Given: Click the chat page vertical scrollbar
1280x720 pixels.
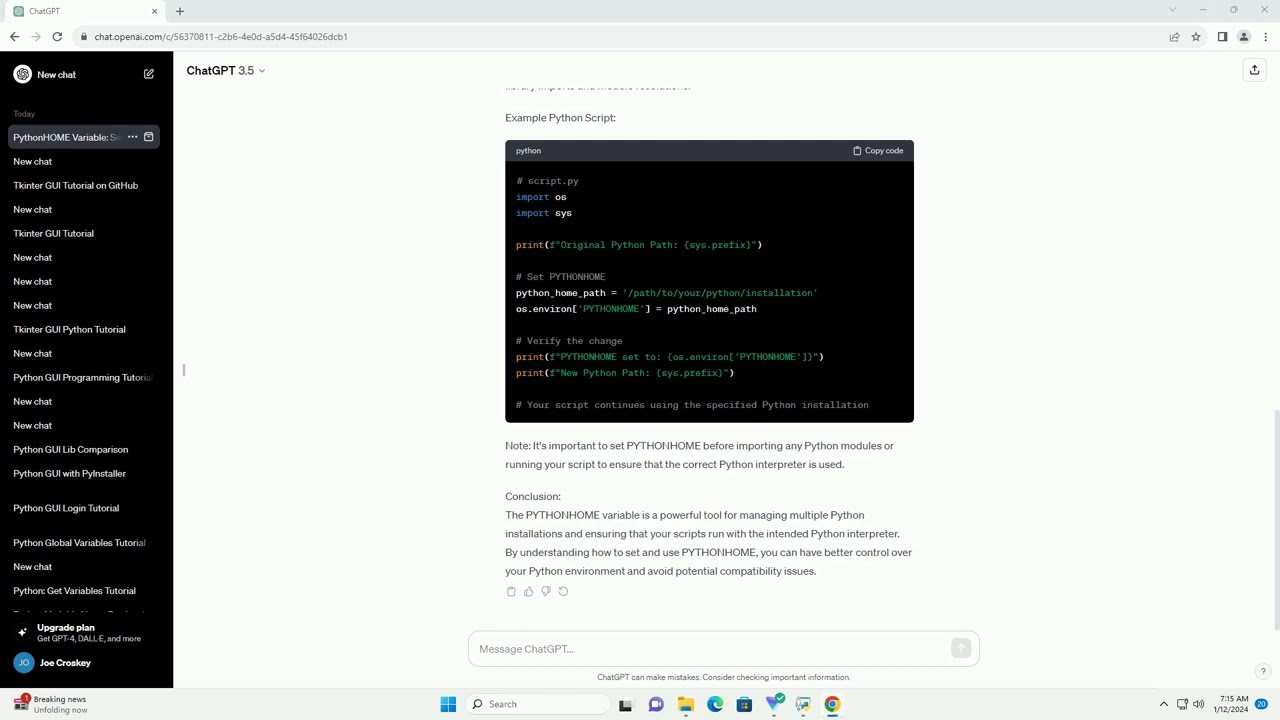Looking at the screenshot, I should coord(1276,520).
